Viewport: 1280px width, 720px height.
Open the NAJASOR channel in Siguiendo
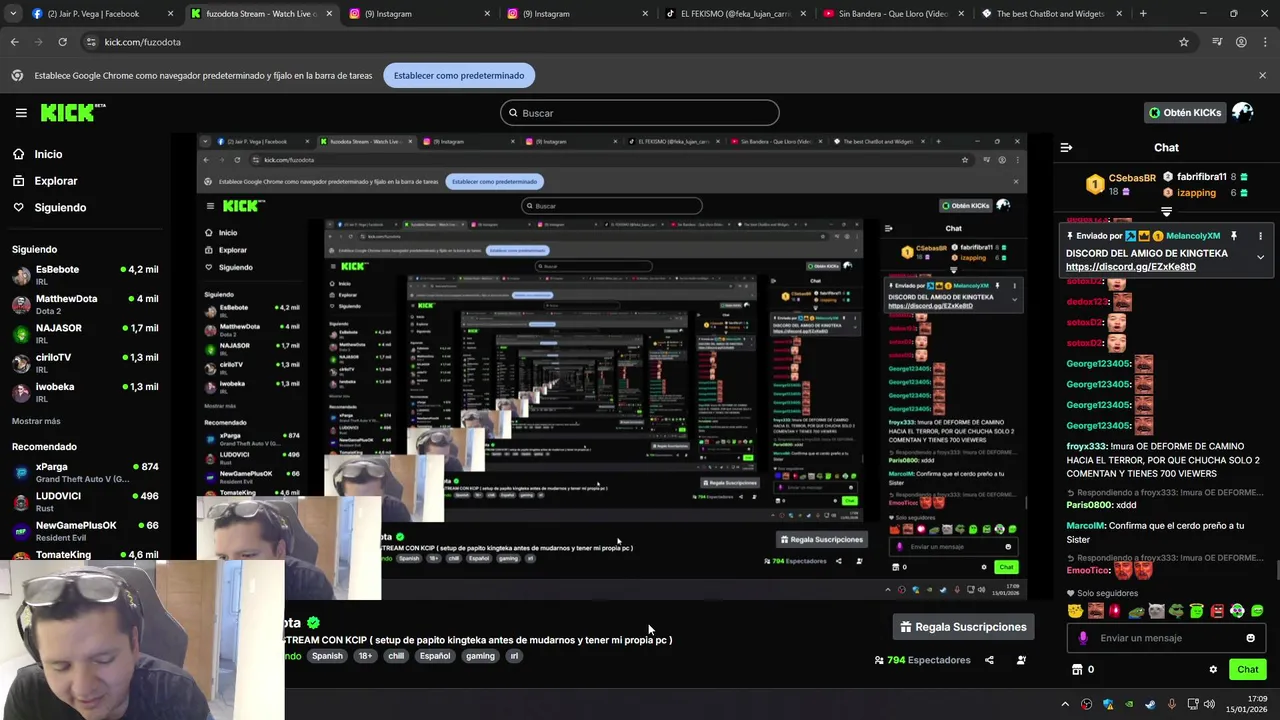pyautogui.click(x=85, y=333)
